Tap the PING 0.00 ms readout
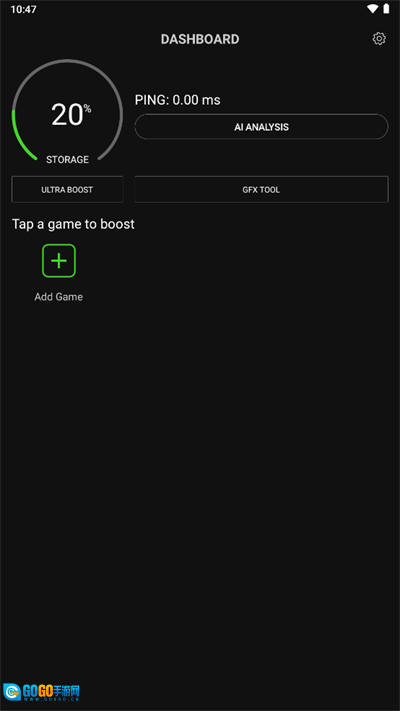The height and width of the screenshot is (711, 400). pyautogui.click(x=177, y=100)
